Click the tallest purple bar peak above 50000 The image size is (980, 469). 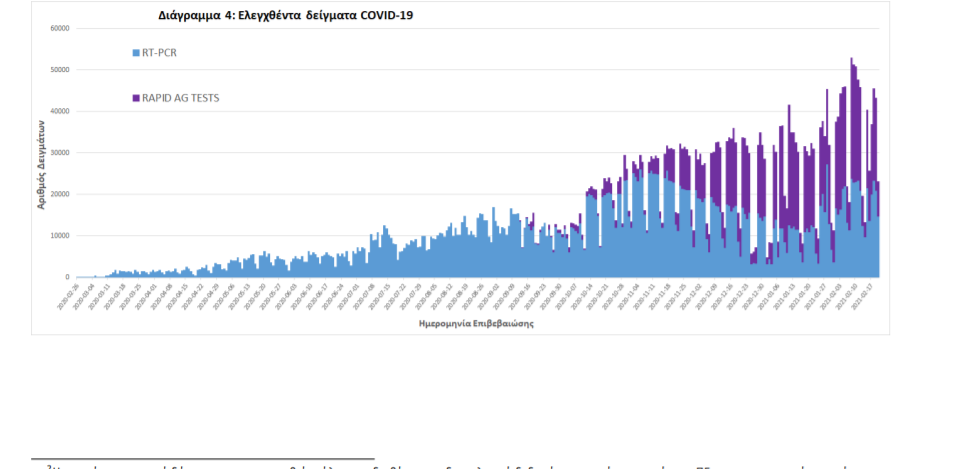852,62
